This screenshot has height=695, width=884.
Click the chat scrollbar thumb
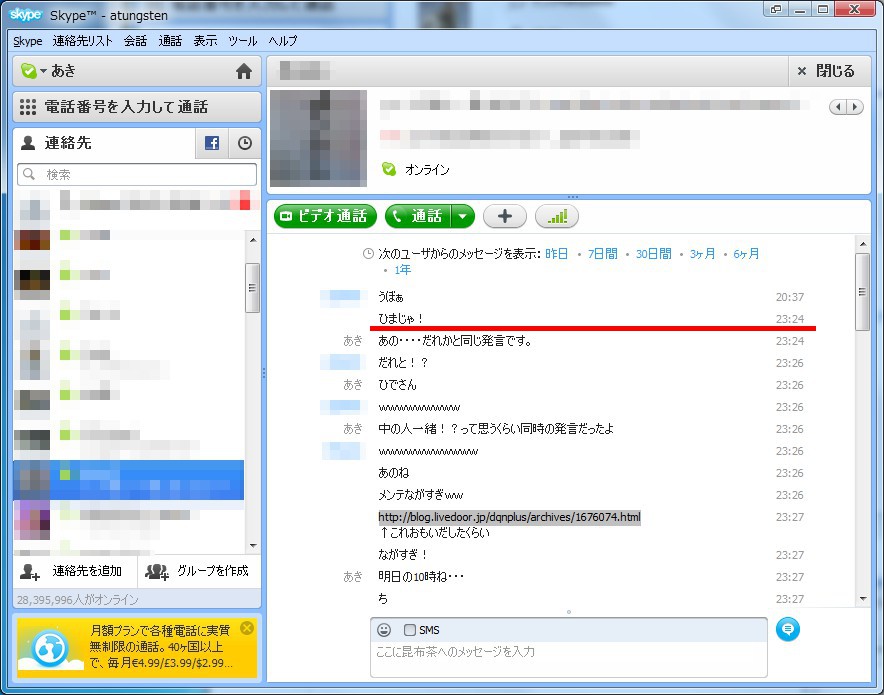pyautogui.click(x=862, y=291)
